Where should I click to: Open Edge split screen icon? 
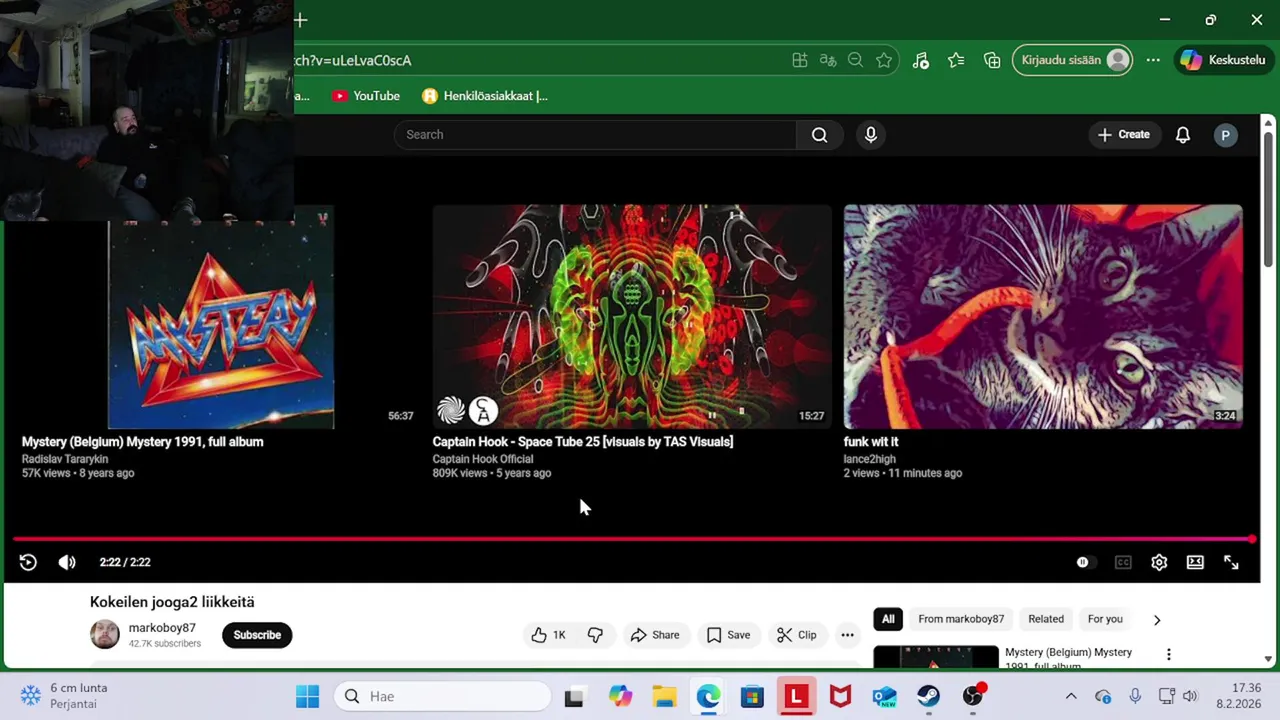click(x=800, y=60)
